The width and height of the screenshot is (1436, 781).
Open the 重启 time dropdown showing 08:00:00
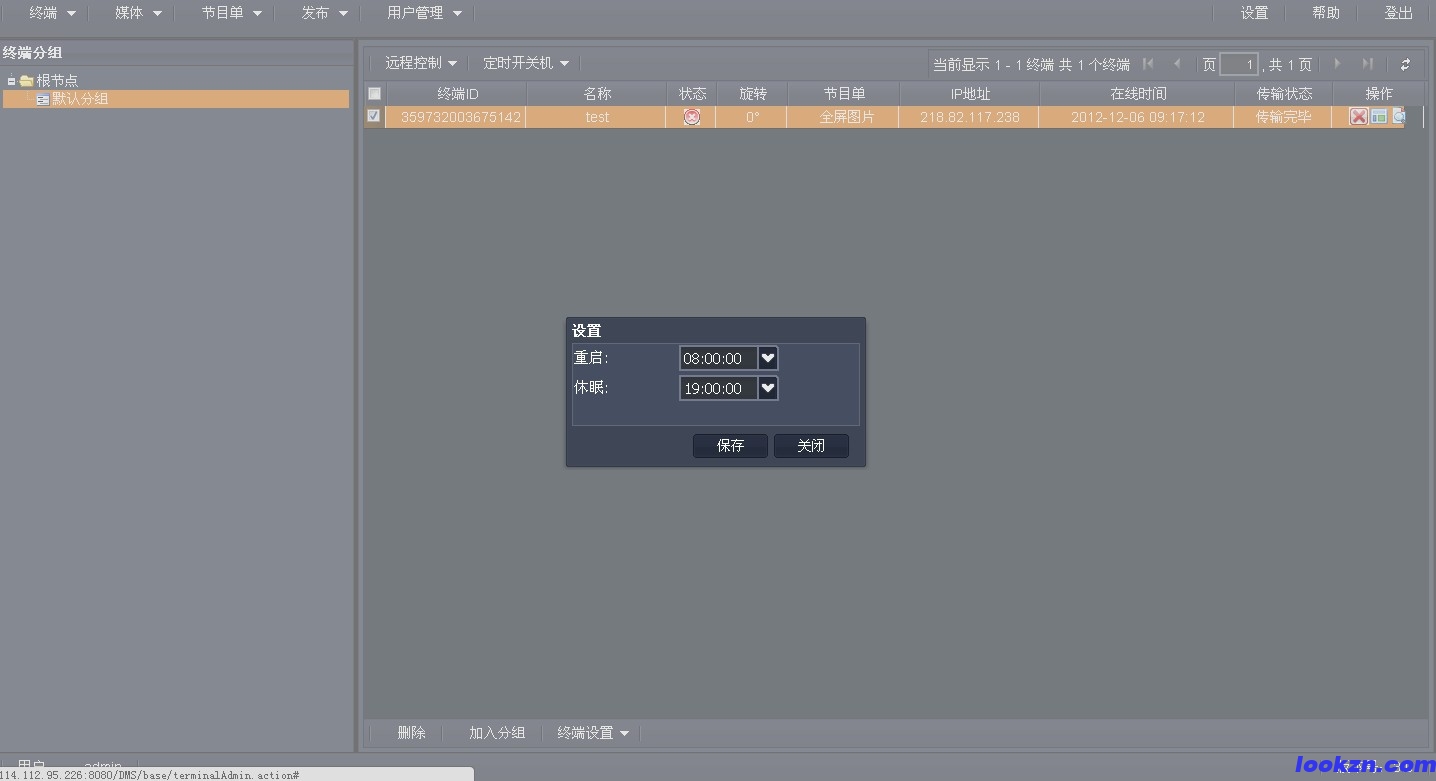767,358
